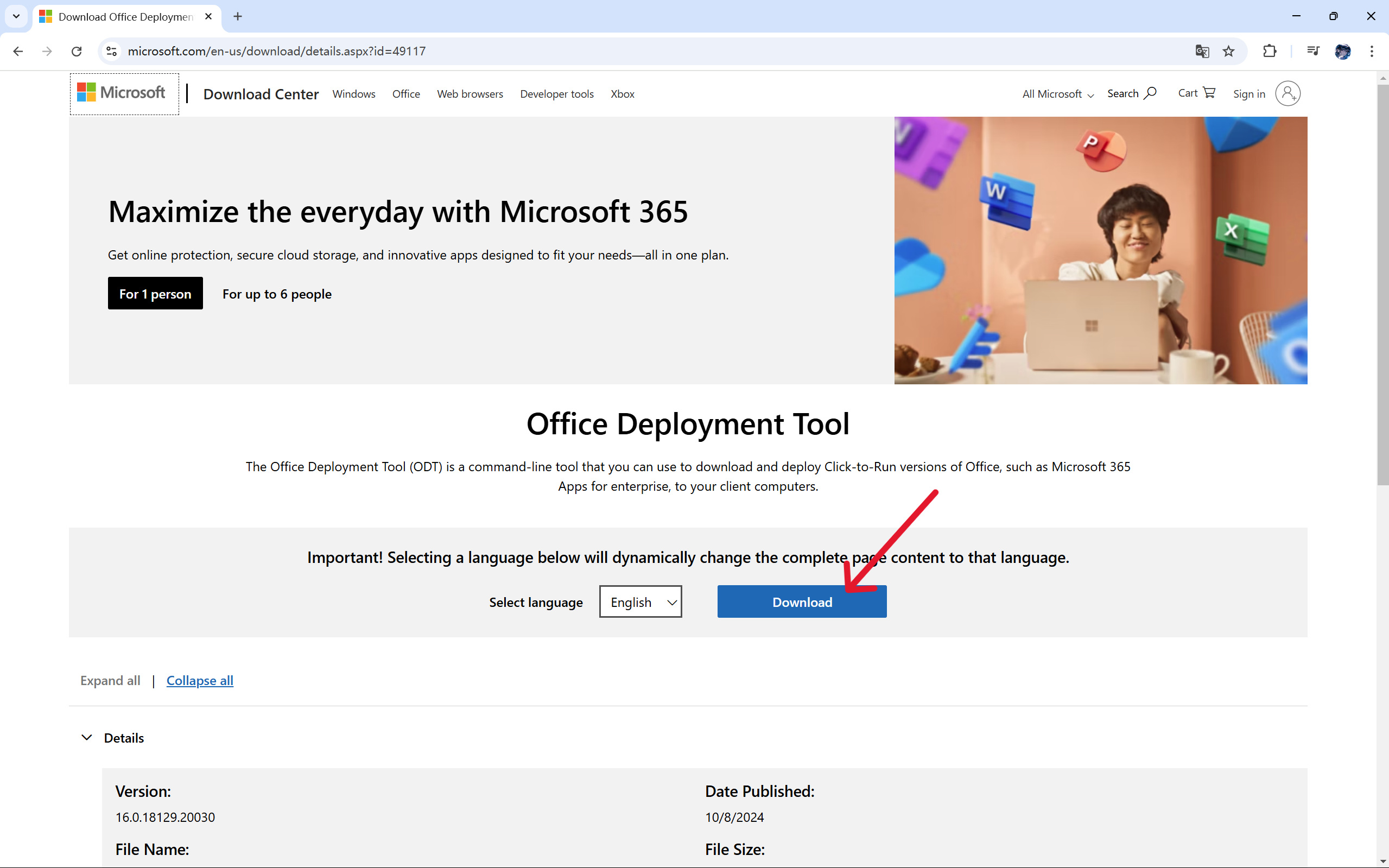Screen dimensions: 1389x868
Task: Click the For 1 person button
Action: 155,293
